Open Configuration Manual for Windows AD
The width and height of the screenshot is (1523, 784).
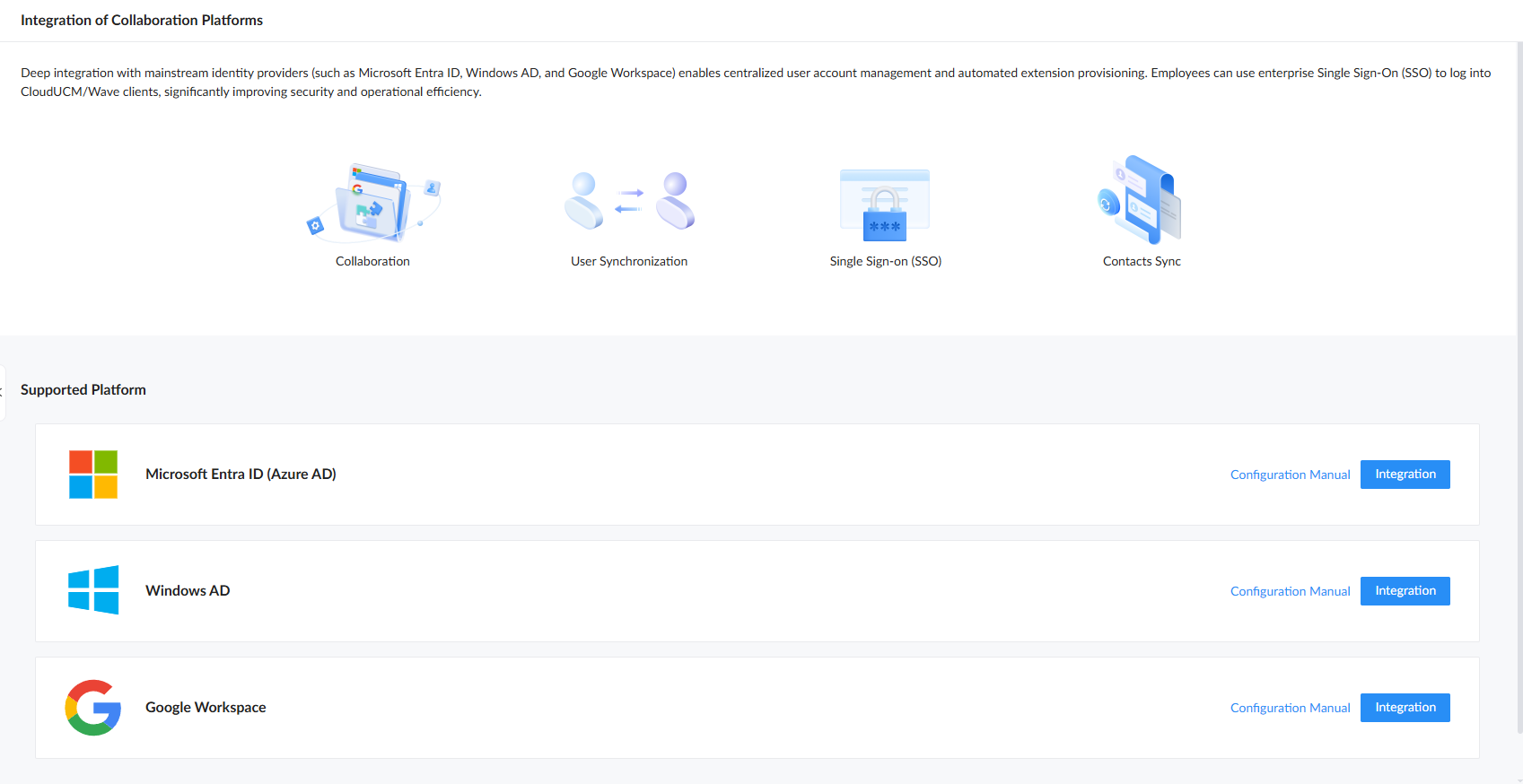(x=1290, y=591)
